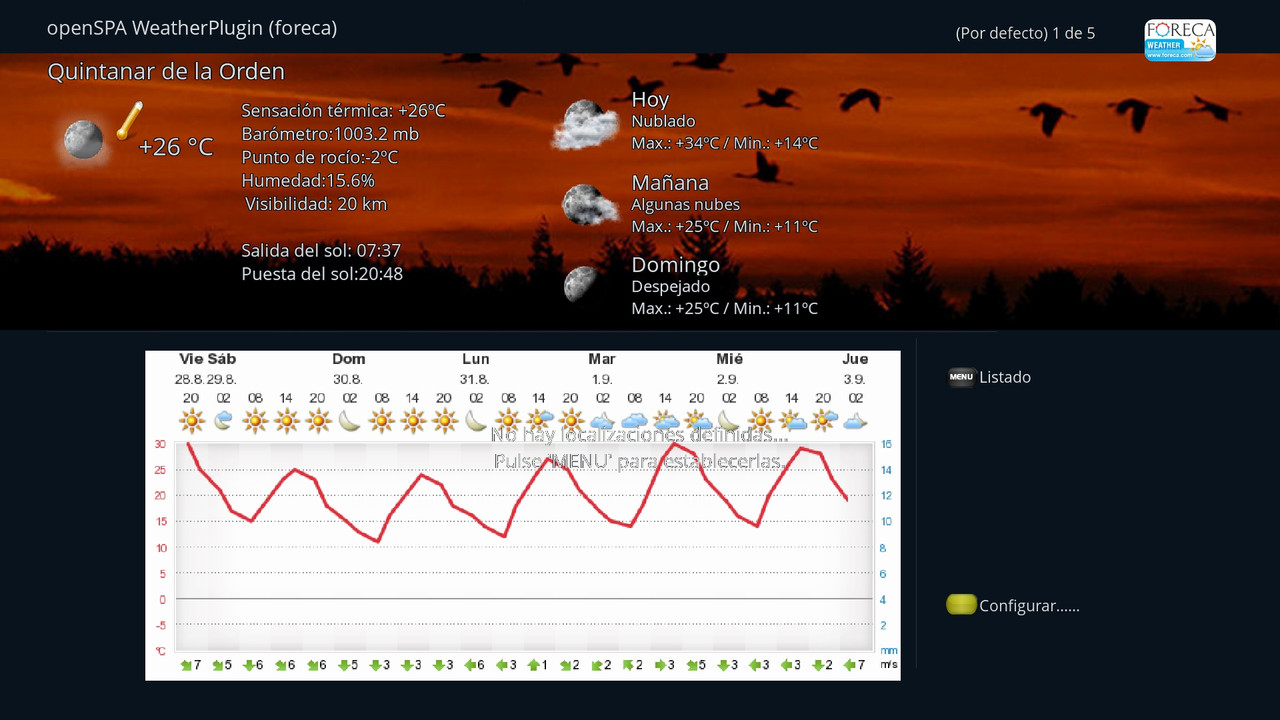Click the 'Salida del sol: 07:37' line

click(321, 251)
